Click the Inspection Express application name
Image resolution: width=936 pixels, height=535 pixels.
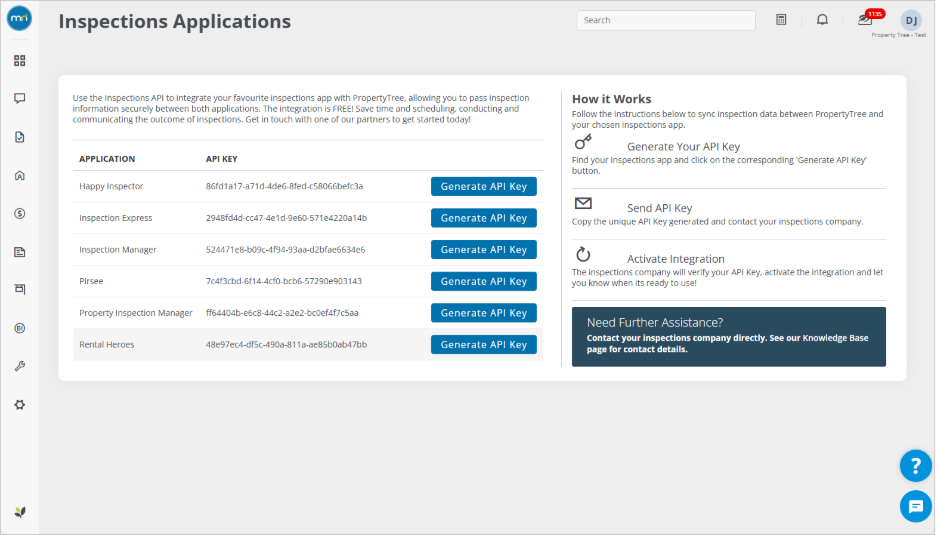(115, 218)
